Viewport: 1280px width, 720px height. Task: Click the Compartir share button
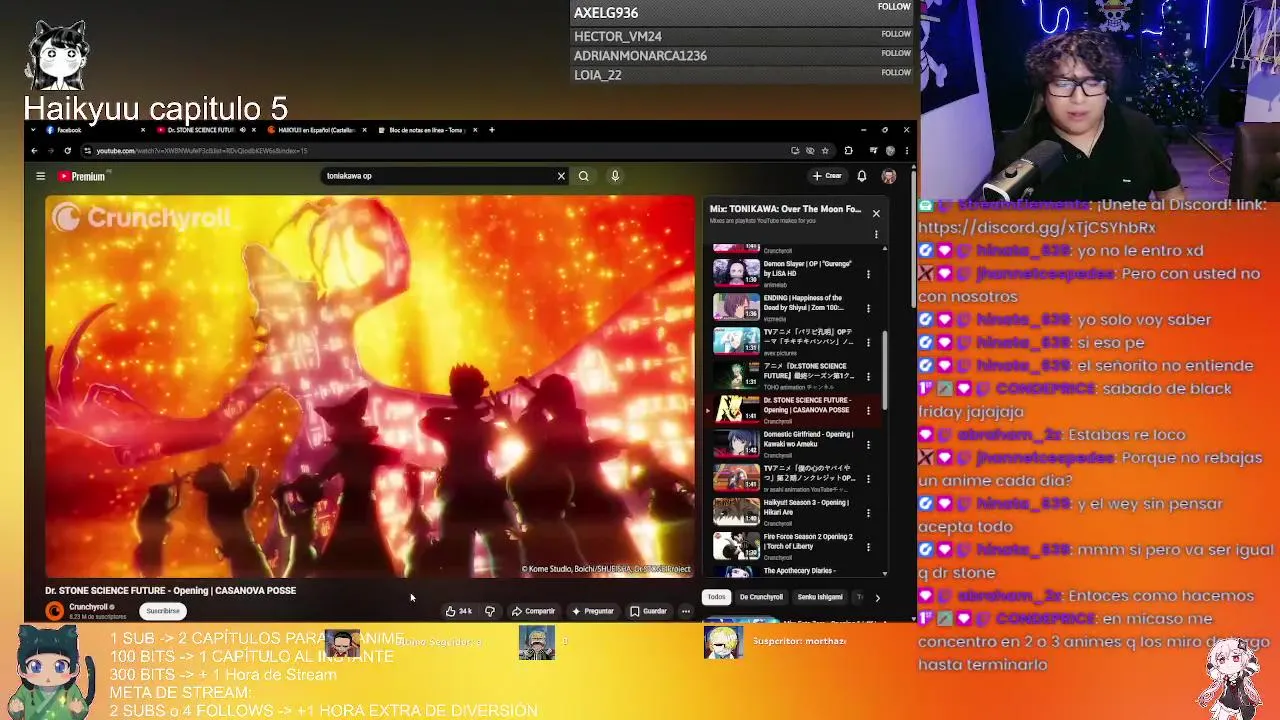533,611
